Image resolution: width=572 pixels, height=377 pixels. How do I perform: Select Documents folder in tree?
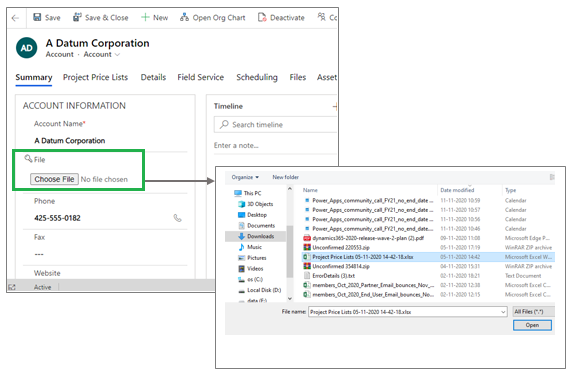(256, 226)
